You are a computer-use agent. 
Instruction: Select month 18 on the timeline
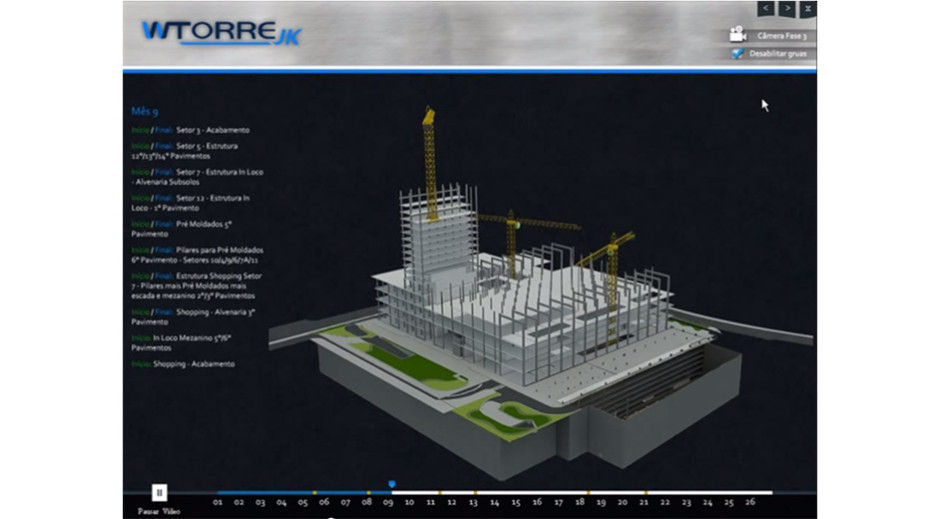pos(579,502)
